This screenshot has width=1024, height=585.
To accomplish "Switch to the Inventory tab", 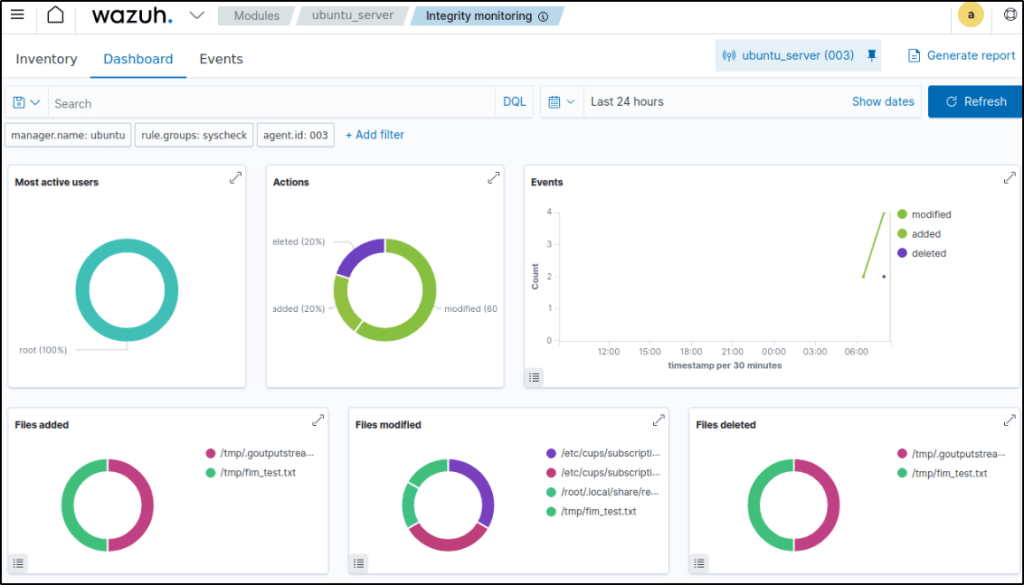I will (46, 59).
